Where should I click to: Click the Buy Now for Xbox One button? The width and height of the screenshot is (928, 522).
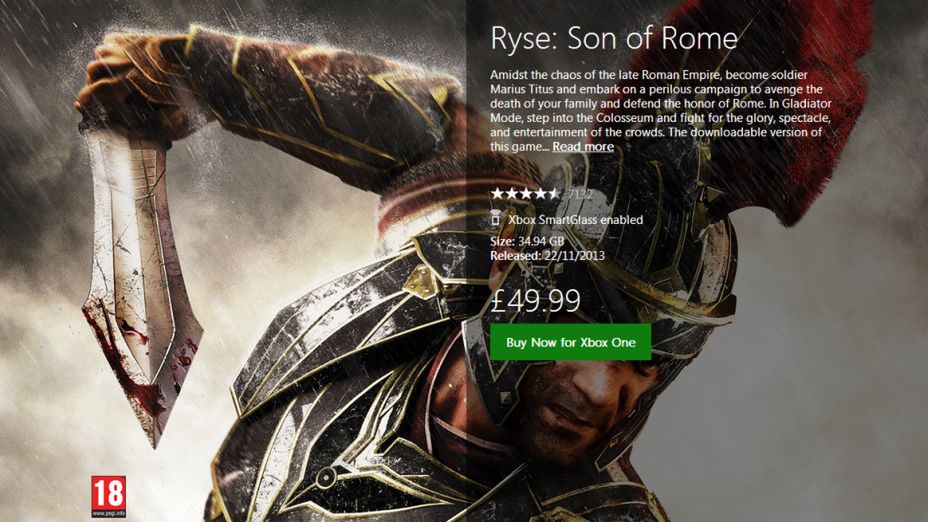point(570,342)
